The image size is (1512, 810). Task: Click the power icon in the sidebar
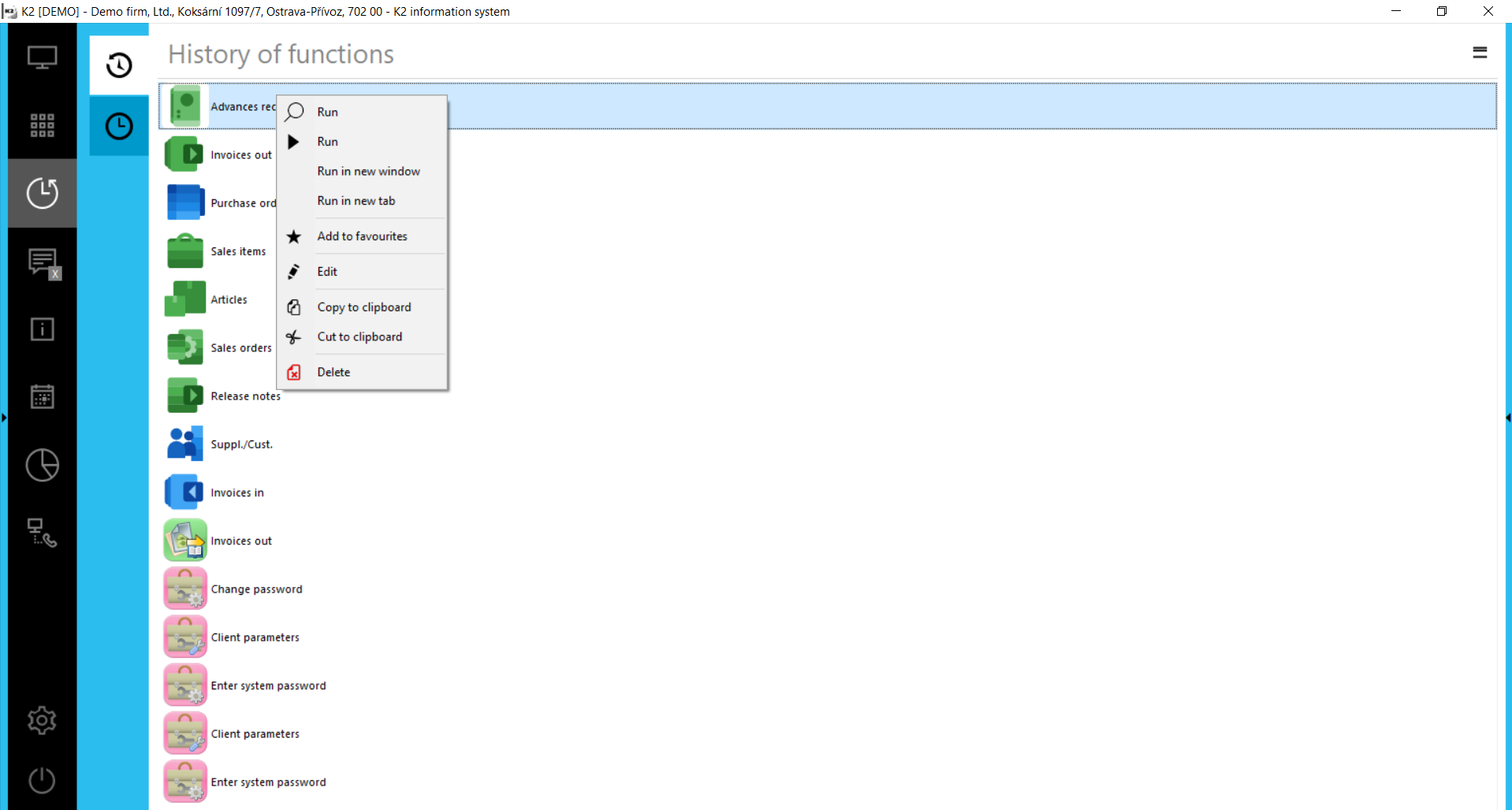42,780
